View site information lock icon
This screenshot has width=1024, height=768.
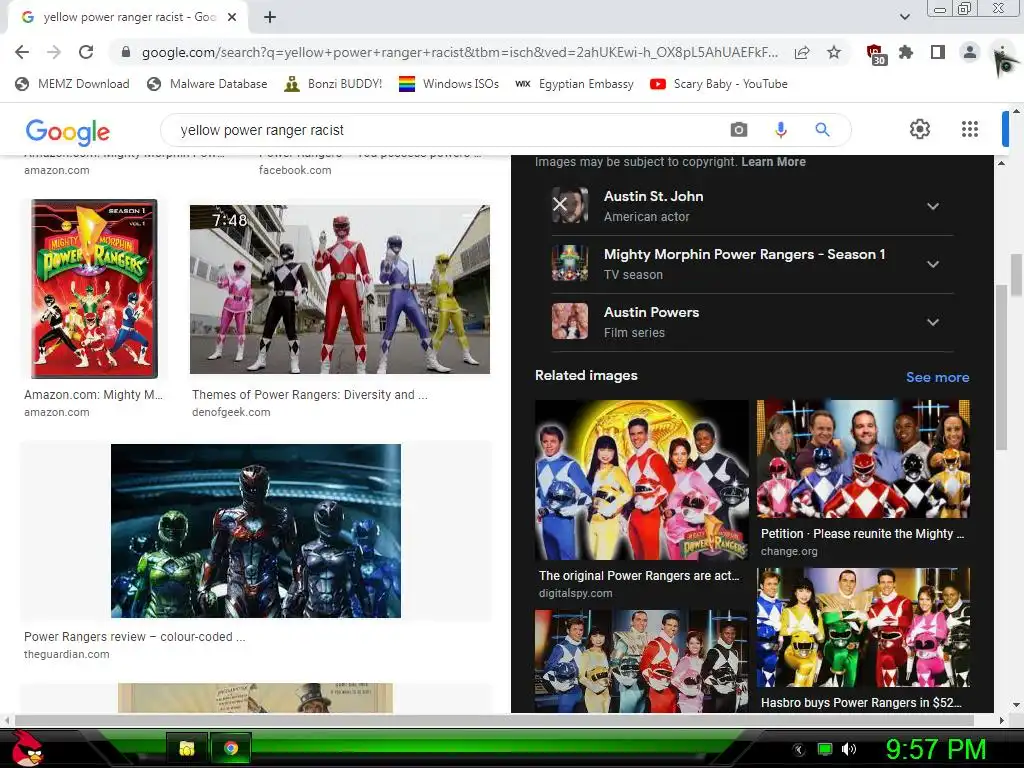click(126, 52)
